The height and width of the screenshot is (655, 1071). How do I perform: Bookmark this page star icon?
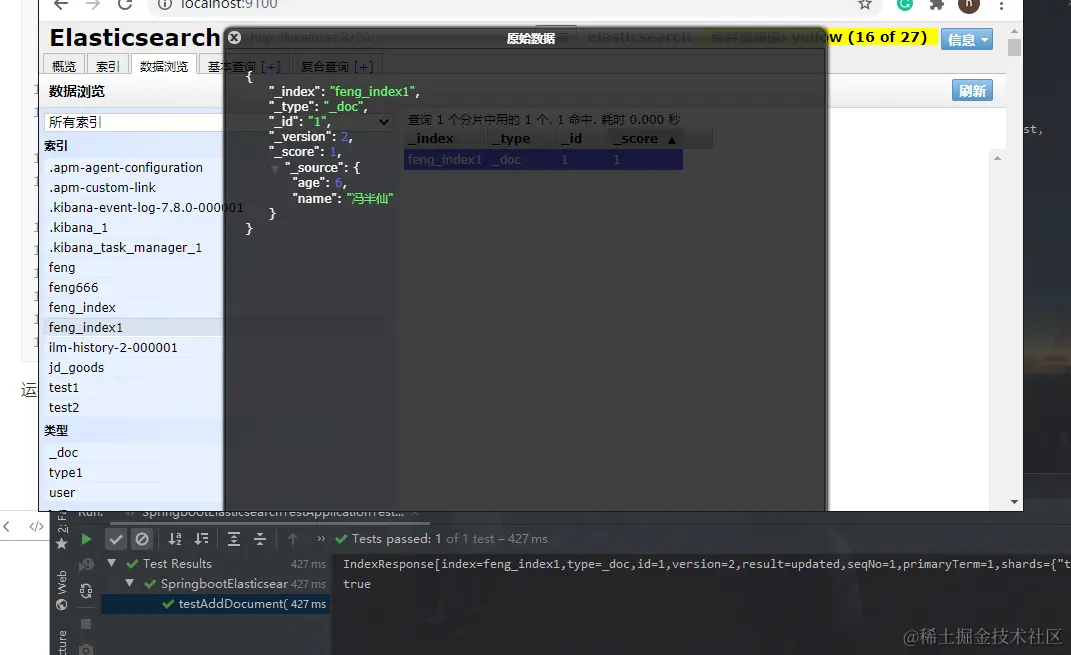click(x=865, y=4)
